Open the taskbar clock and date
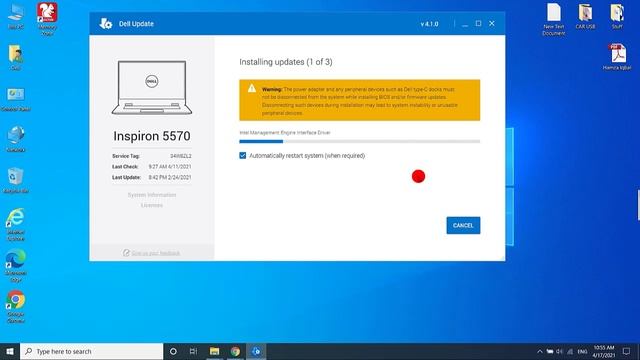 click(x=604, y=351)
